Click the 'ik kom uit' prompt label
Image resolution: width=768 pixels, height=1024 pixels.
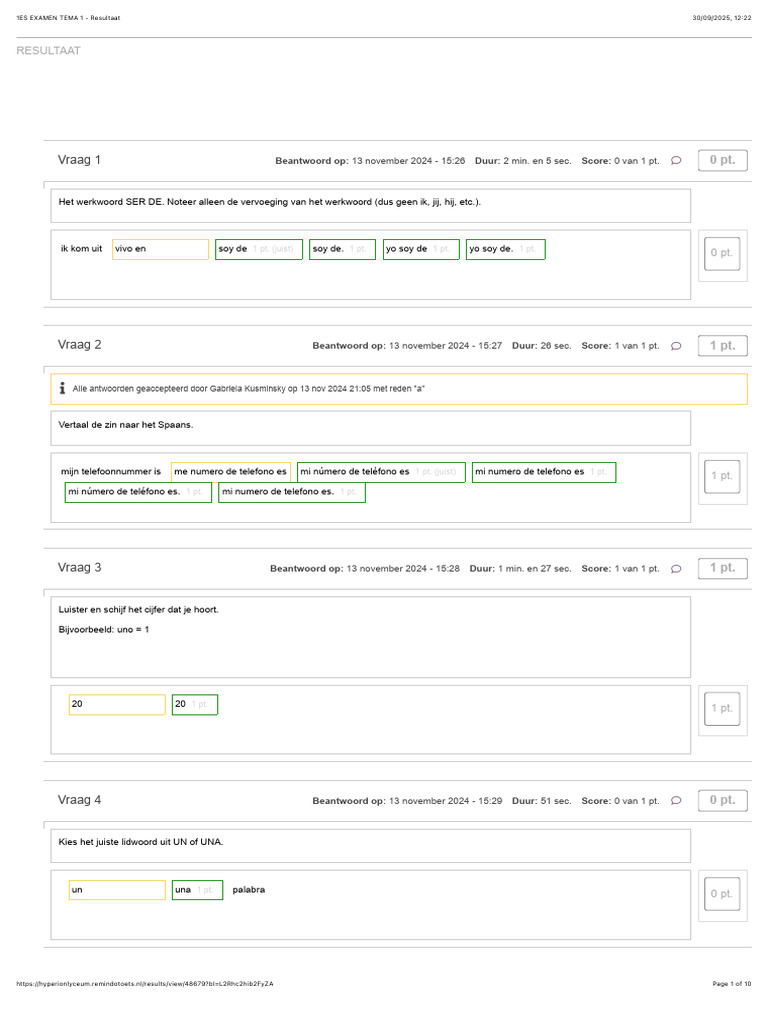(x=82, y=249)
